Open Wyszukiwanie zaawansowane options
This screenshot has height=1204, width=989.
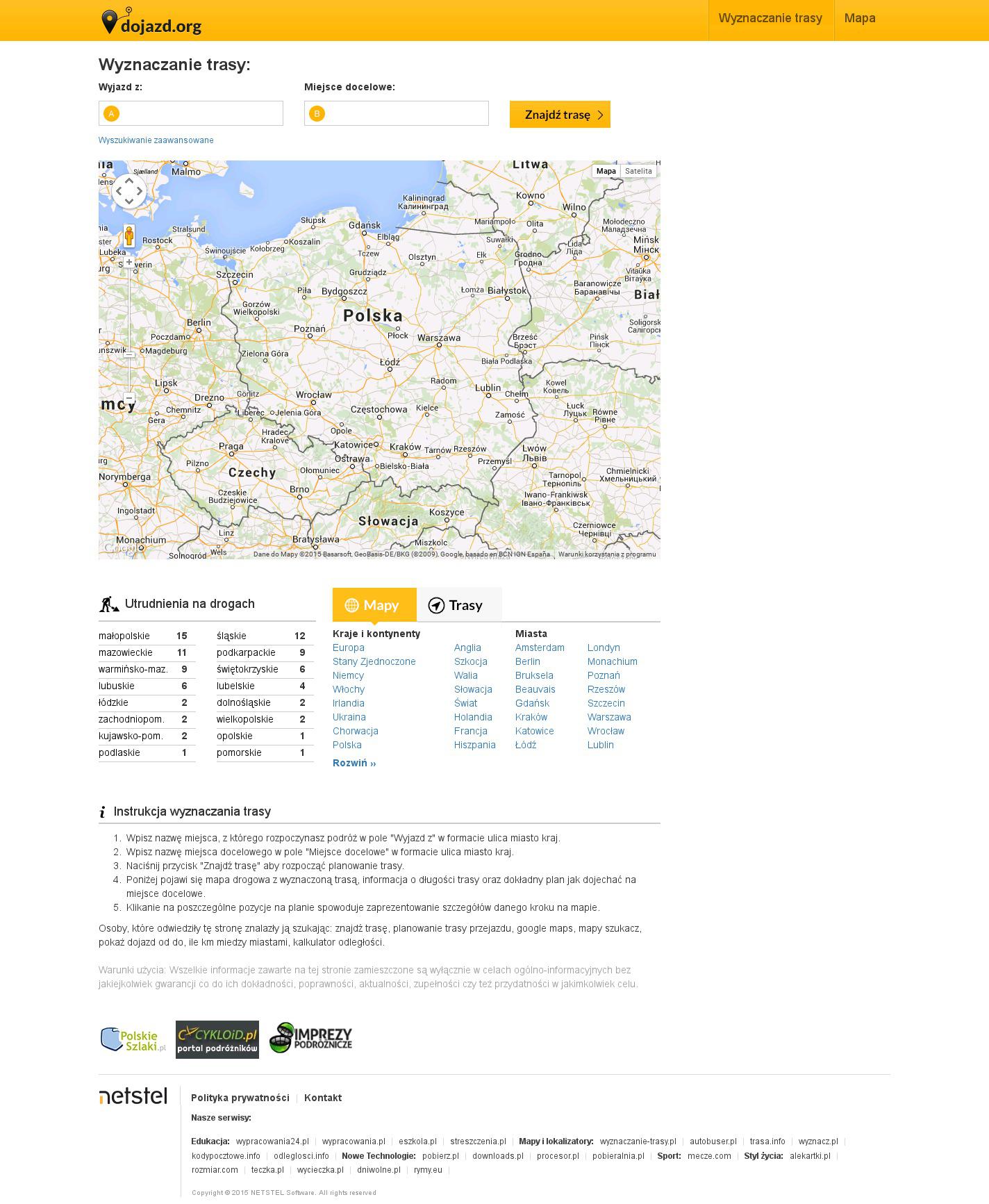click(156, 140)
